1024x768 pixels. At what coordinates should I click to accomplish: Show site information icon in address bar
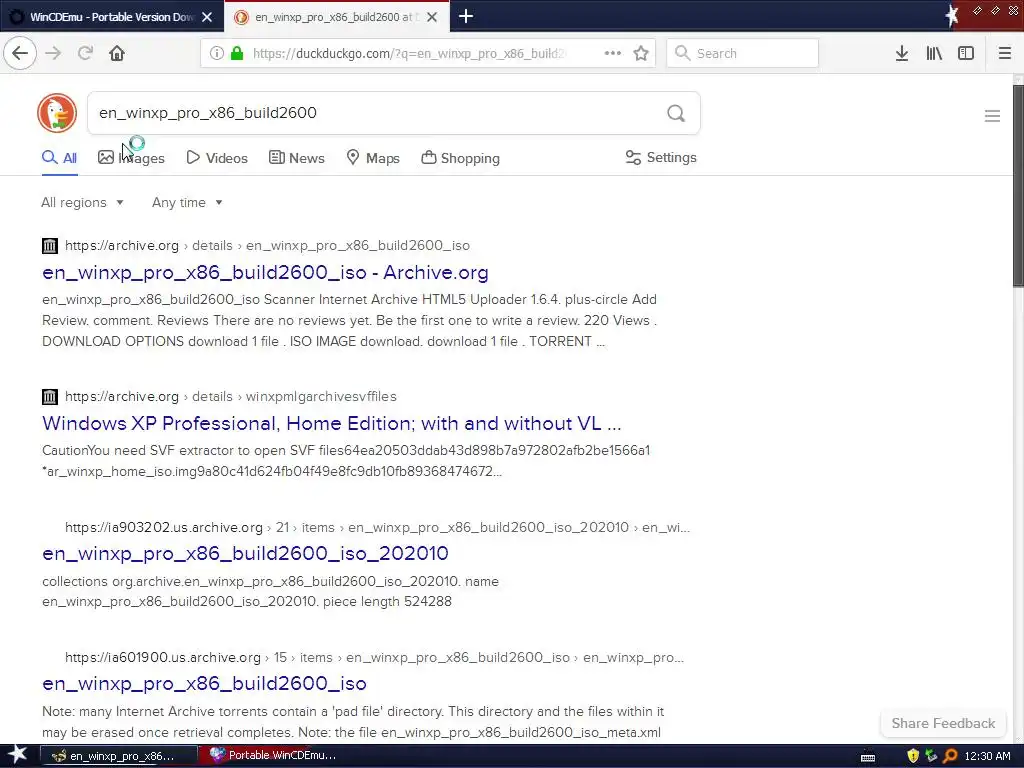[x=216, y=53]
